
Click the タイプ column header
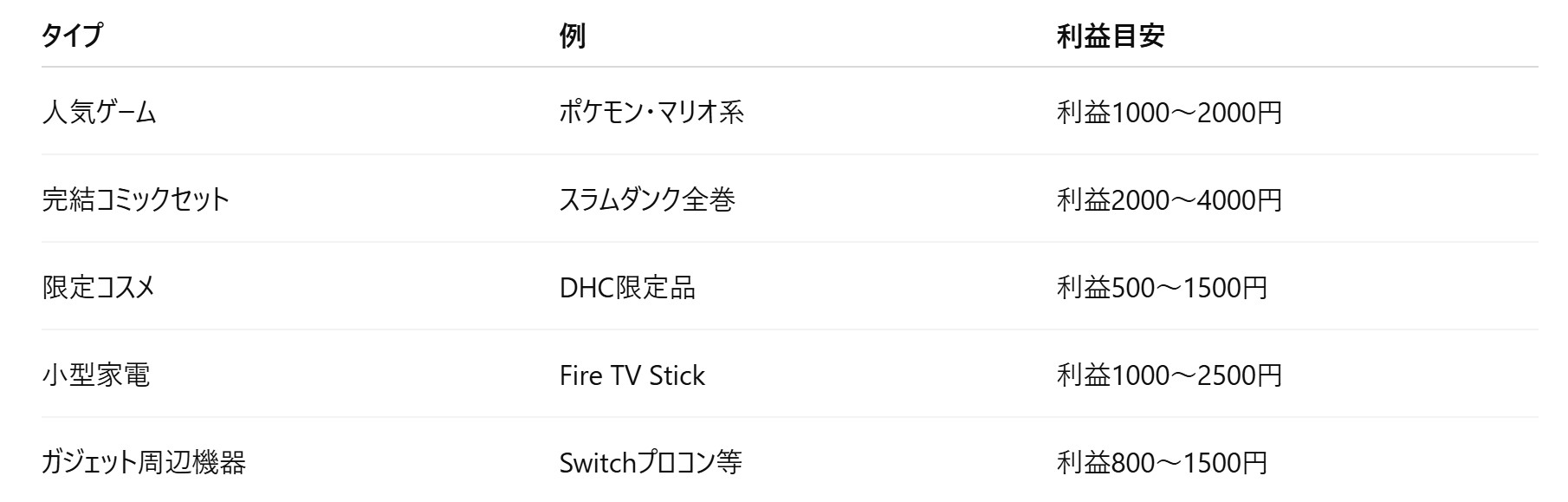(72, 36)
